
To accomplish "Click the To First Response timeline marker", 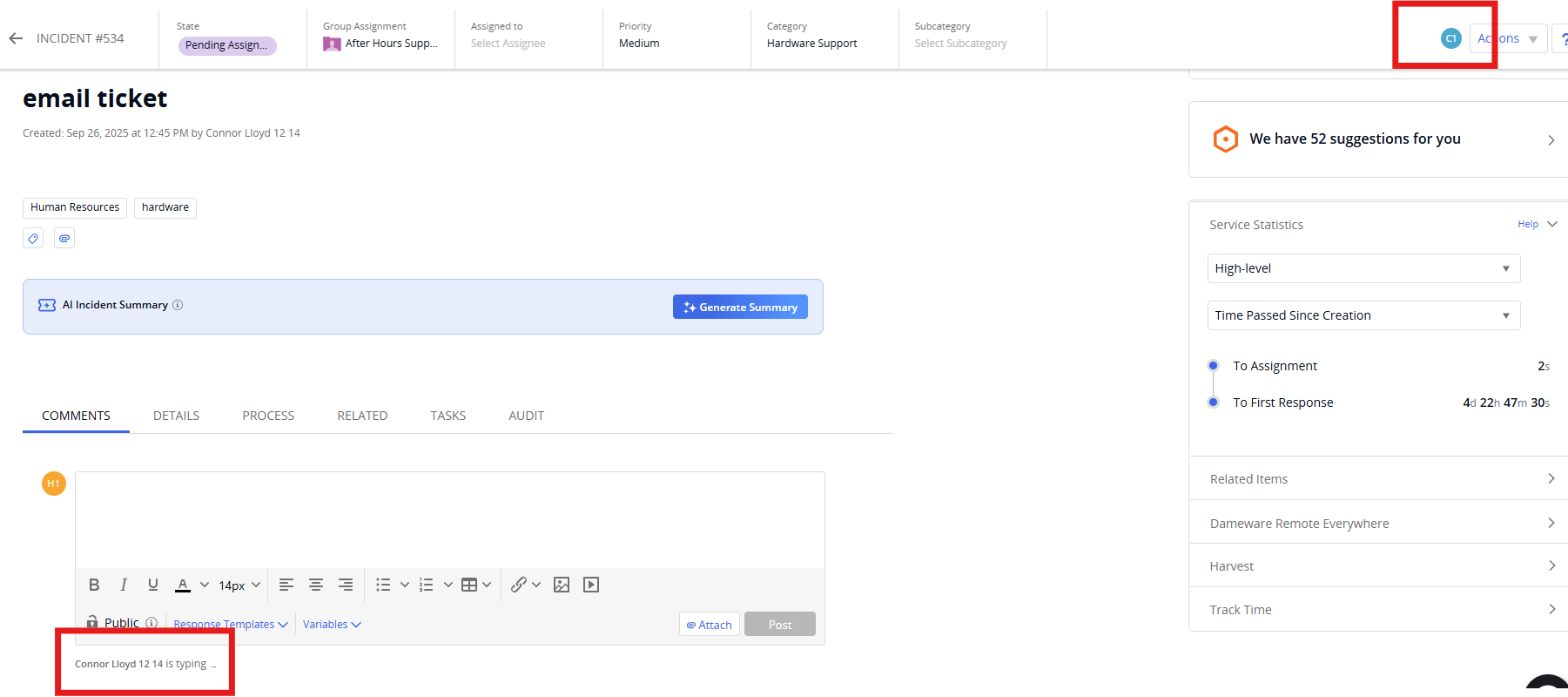I will pyautogui.click(x=1213, y=402).
